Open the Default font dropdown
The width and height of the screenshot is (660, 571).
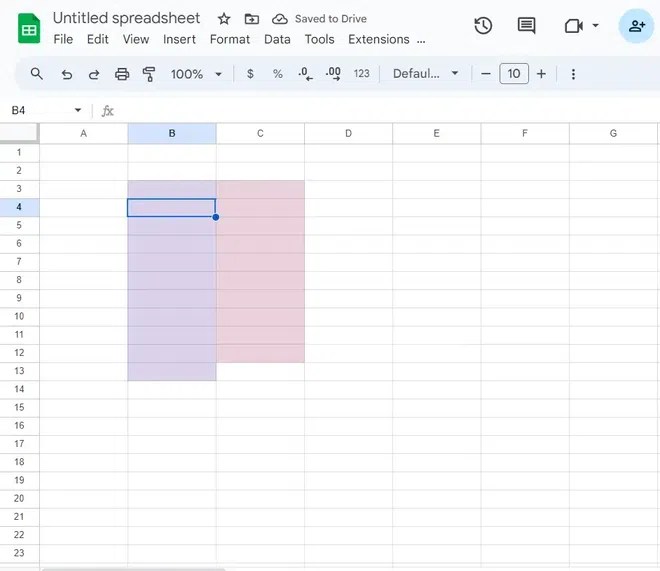pos(425,74)
